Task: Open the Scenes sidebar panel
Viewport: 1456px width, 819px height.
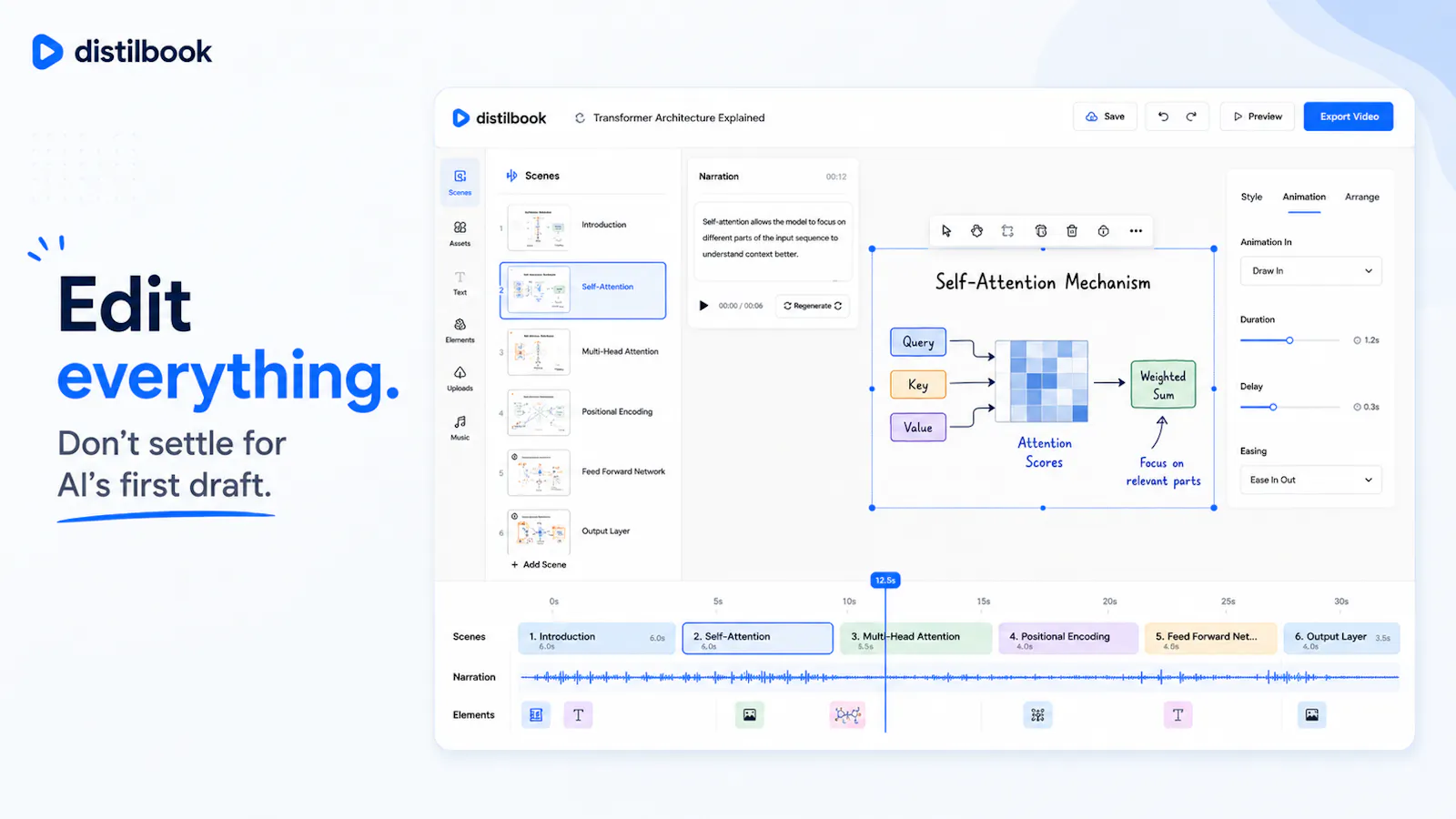Action: (460, 181)
